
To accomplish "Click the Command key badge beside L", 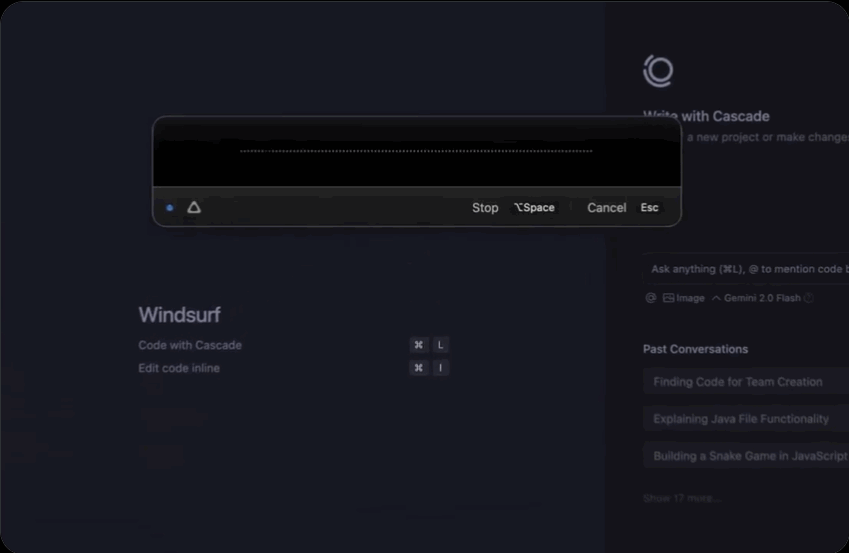I will click(x=419, y=345).
